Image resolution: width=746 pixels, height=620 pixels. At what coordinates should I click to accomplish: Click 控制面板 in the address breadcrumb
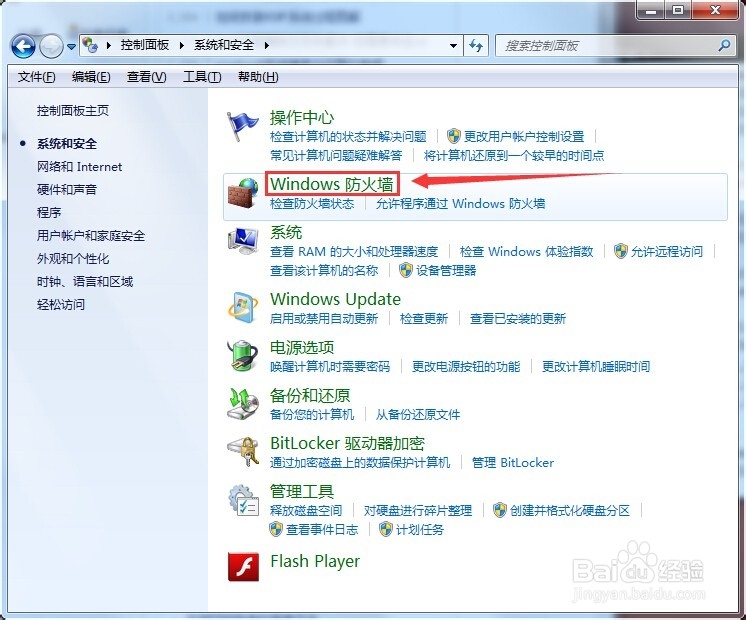tap(145, 45)
